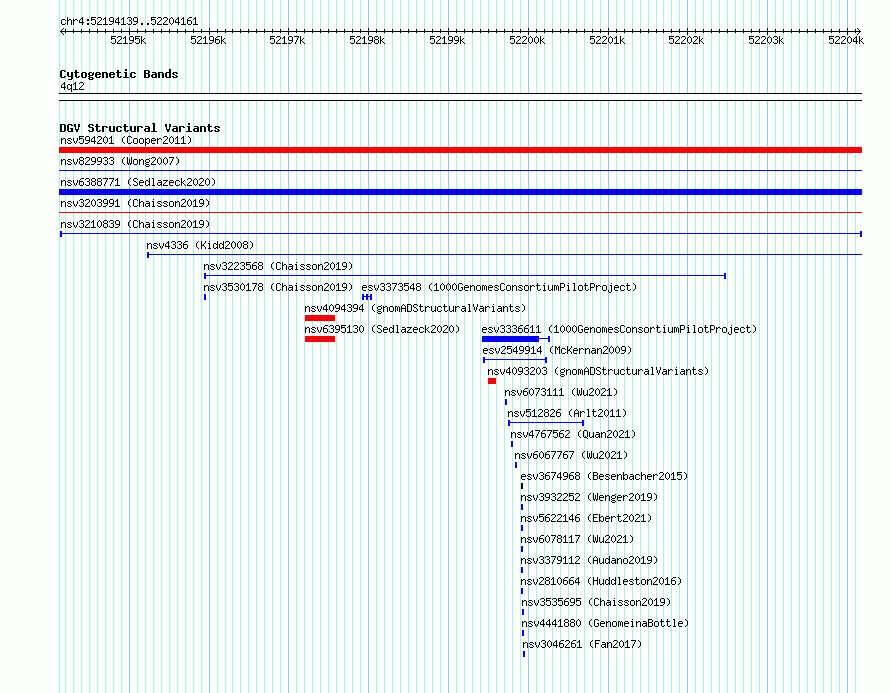Open the nsv829933 (Wong2007) label

click(120, 161)
